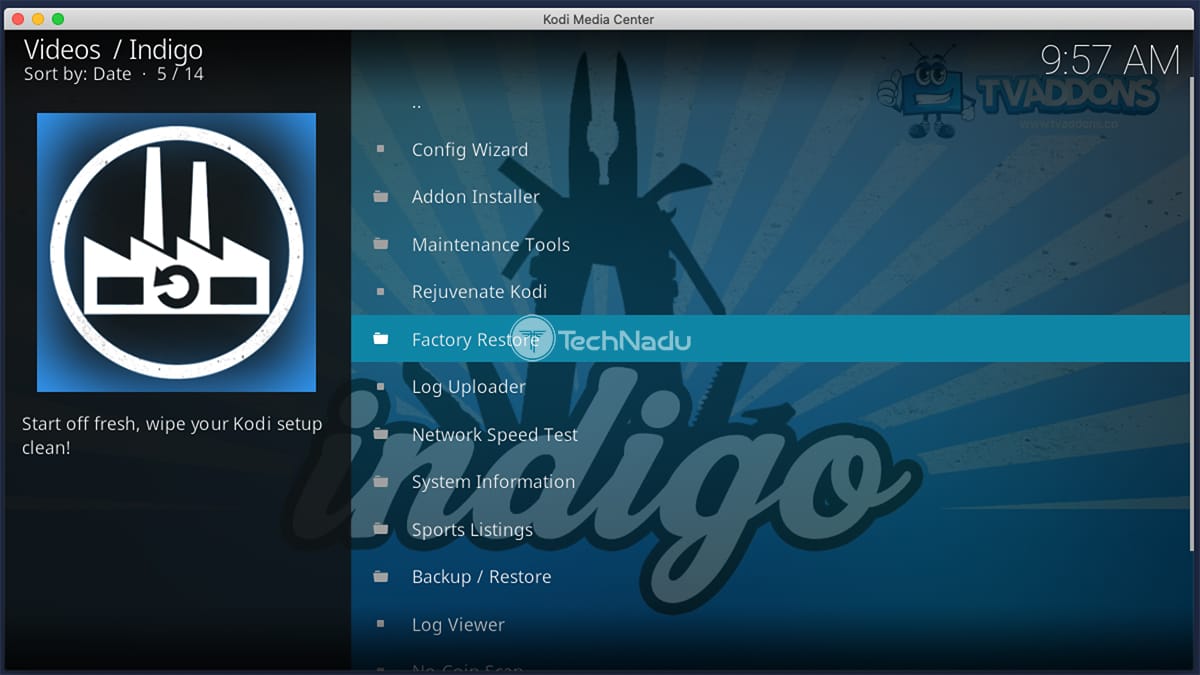Image resolution: width=1200 pixels, height=675 pixels.
Task: Close the Kodi Media Center window
Action: point(18,19)
